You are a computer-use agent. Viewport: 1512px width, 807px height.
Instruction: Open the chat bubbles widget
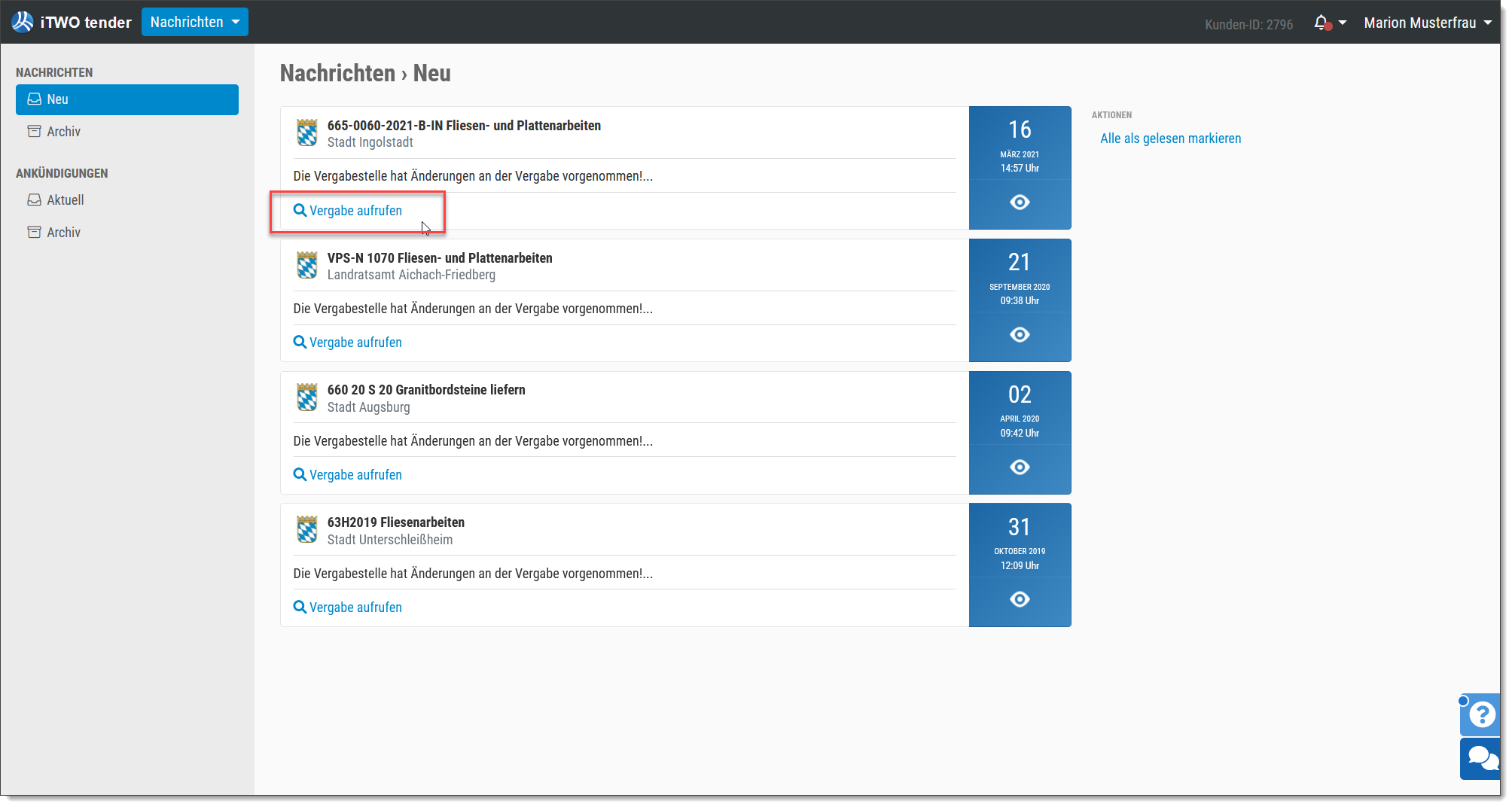1481,758
